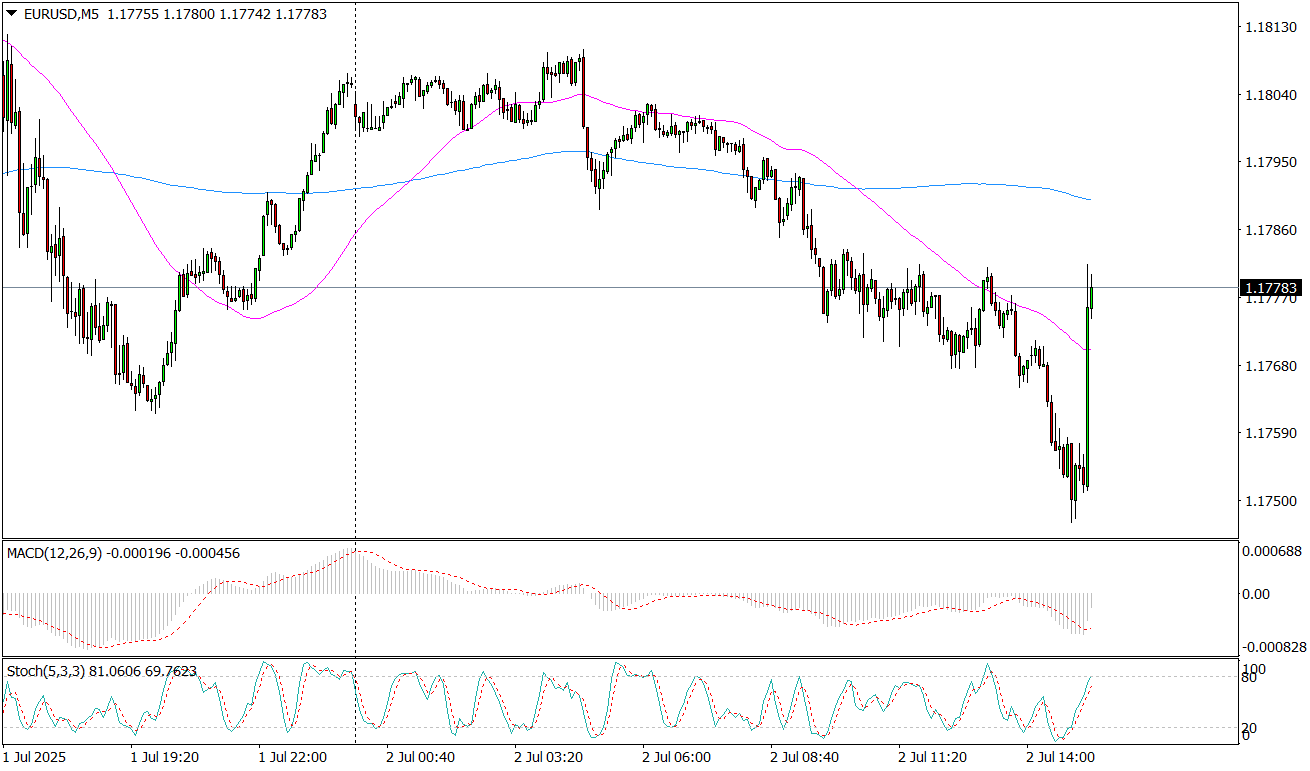Click the Stochastic 20 level label

(x=1251, y=727)
